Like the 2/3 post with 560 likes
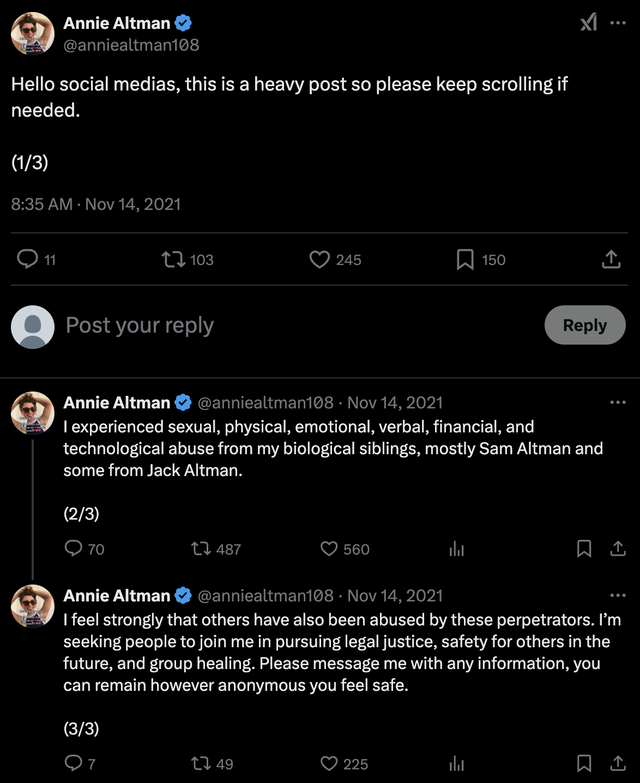Image resolution: width=640 pixels, height=783 pixels. tap(329, 548)
